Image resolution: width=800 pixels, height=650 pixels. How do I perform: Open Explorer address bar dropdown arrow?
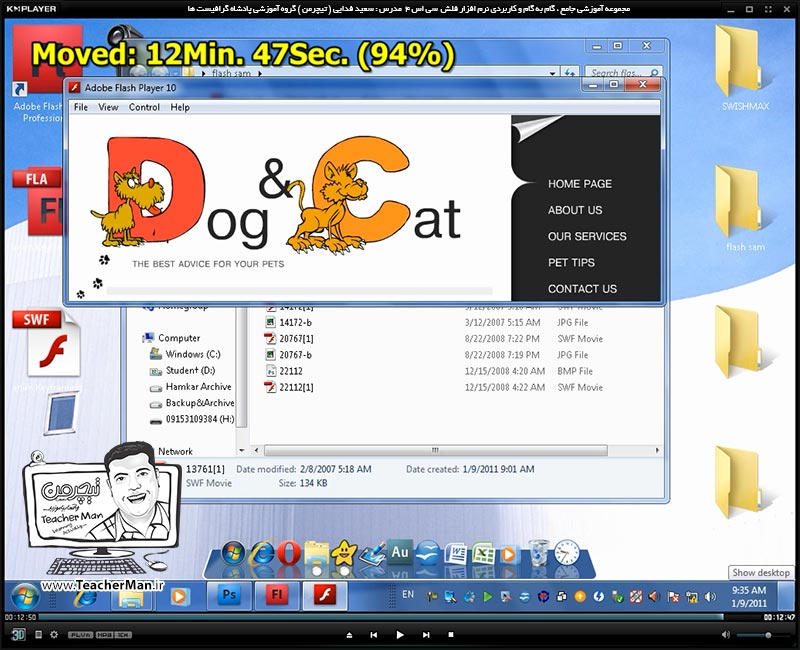point(553,73)
